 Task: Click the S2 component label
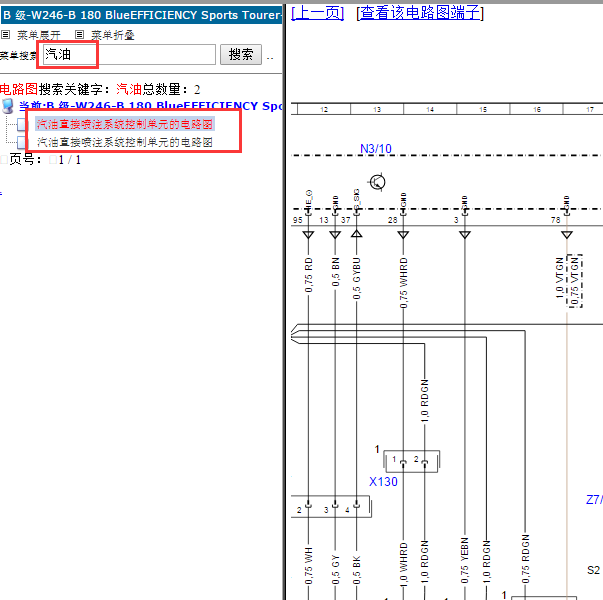coord(594,570)
